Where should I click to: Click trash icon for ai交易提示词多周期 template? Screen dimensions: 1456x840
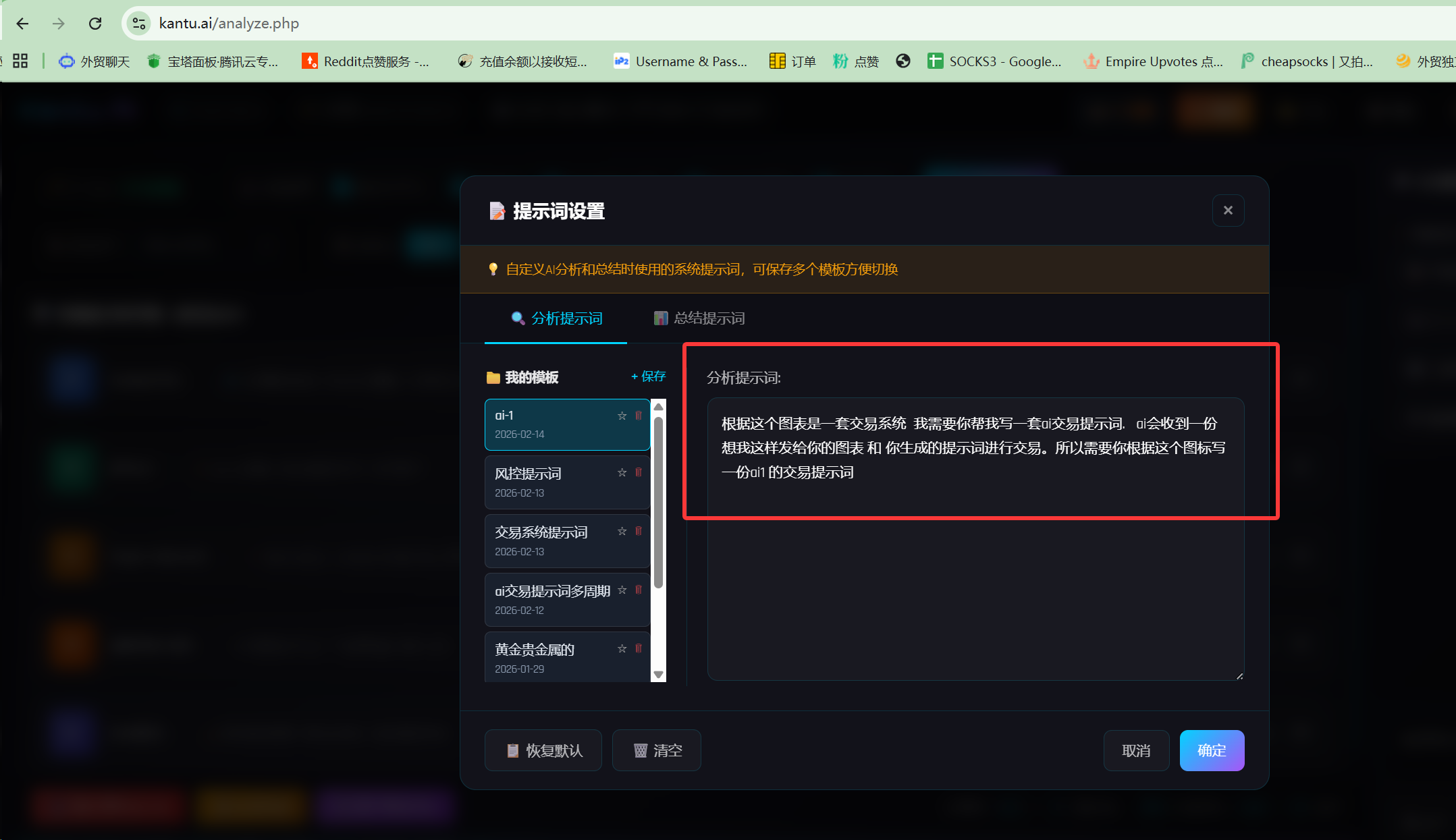(x=639, y=590)
